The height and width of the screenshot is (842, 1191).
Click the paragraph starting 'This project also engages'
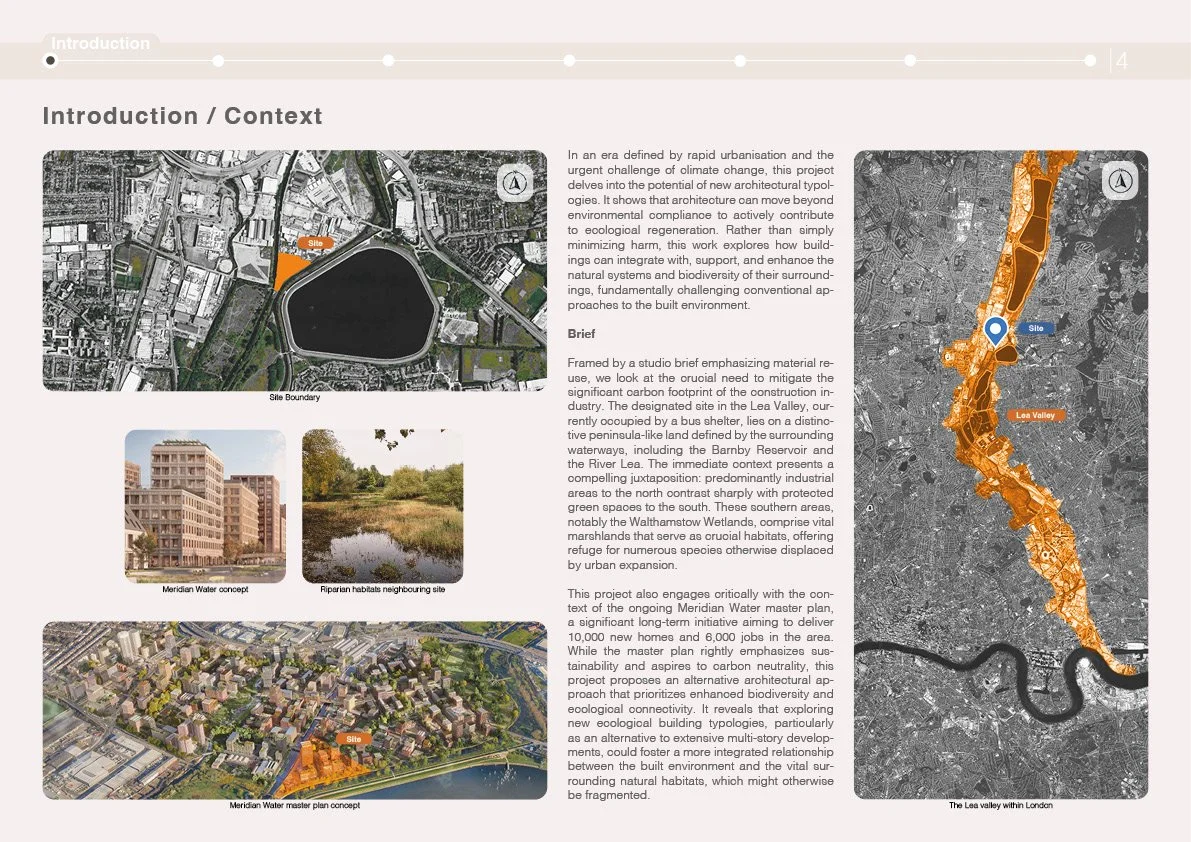pyautogui.click(x=700, y=695)
